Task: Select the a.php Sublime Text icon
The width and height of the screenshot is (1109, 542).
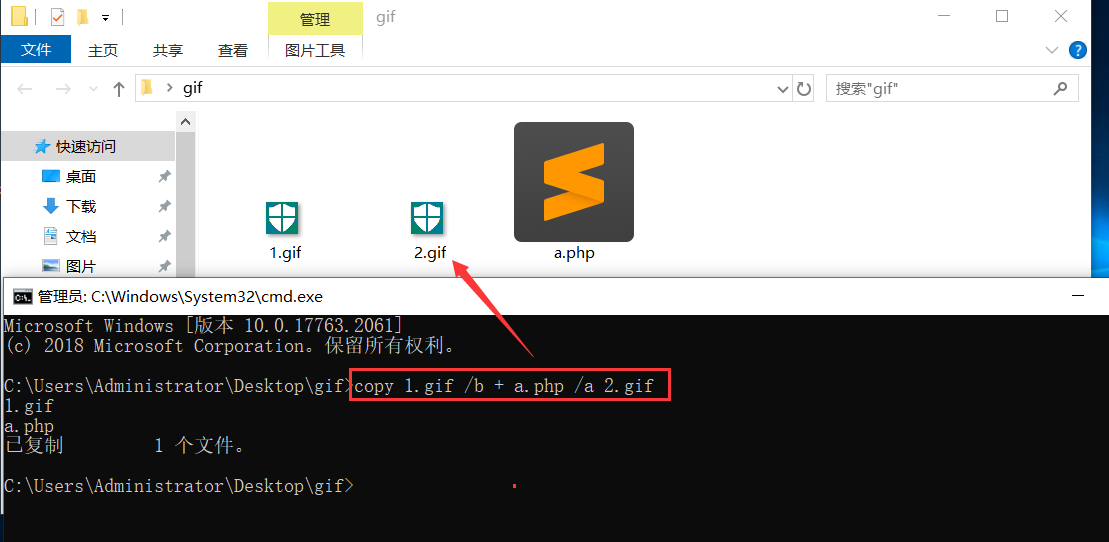Action: point(574,182)
